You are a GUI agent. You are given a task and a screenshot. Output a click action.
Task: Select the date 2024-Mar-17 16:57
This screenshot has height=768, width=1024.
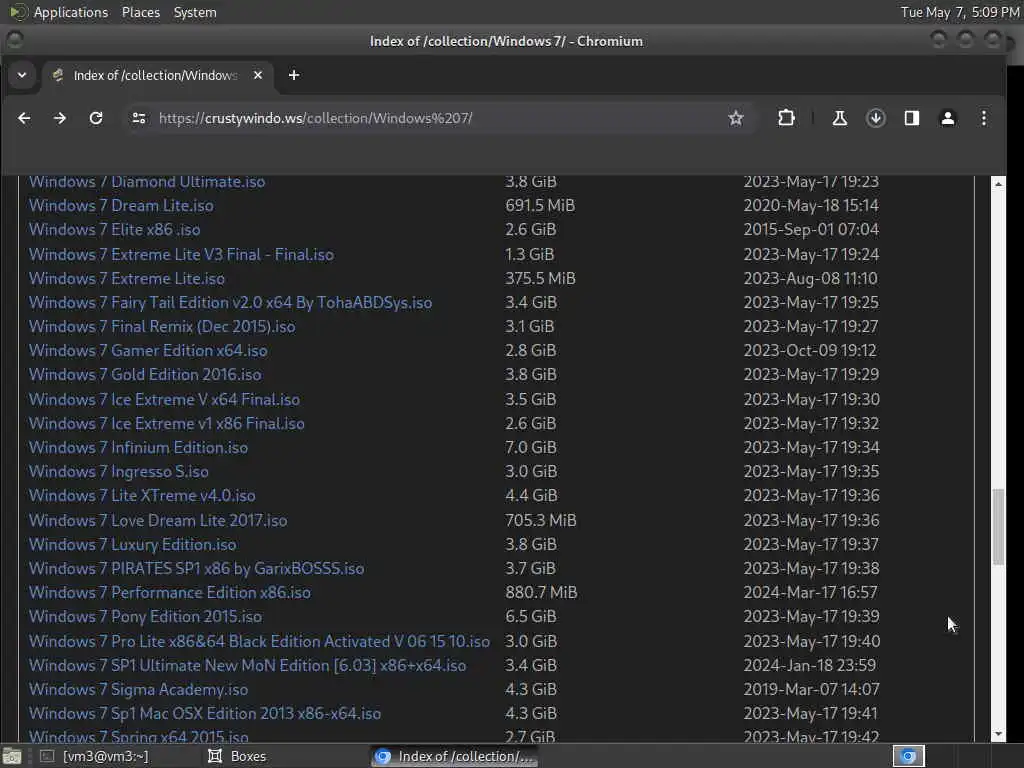pyautogui.click(x=810, y=593)
